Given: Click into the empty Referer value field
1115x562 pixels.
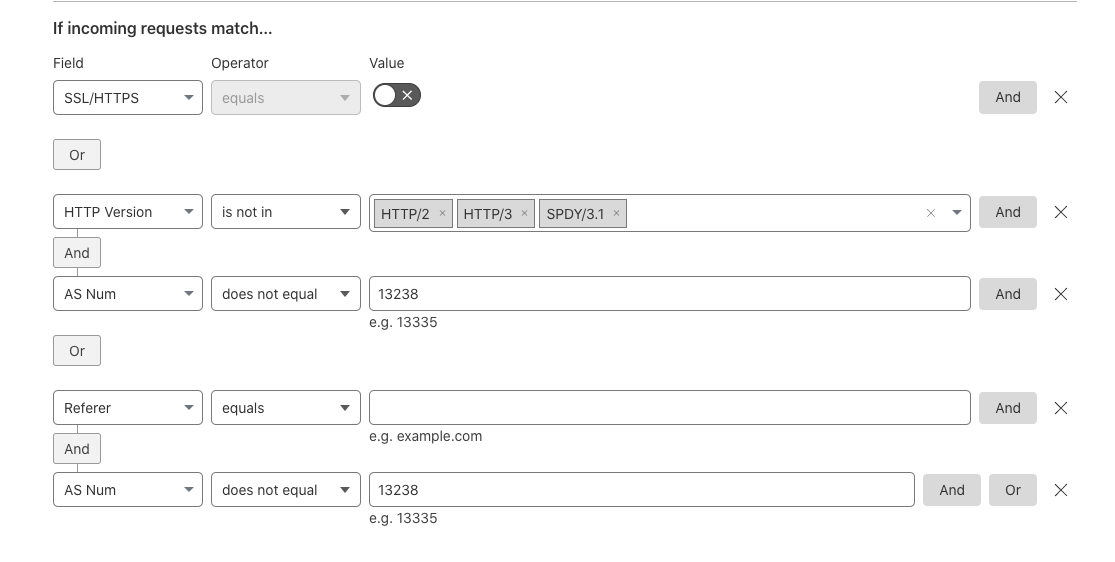Looking at the screenshot, I should pyautogui.click(x=670, y=408).
